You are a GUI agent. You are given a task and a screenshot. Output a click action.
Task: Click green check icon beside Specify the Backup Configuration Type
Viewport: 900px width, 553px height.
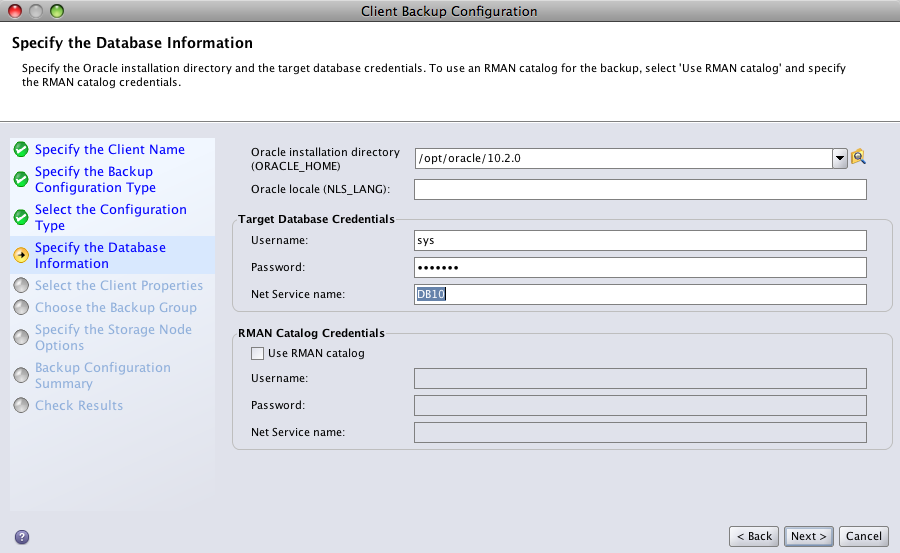[x=21, y=179]
